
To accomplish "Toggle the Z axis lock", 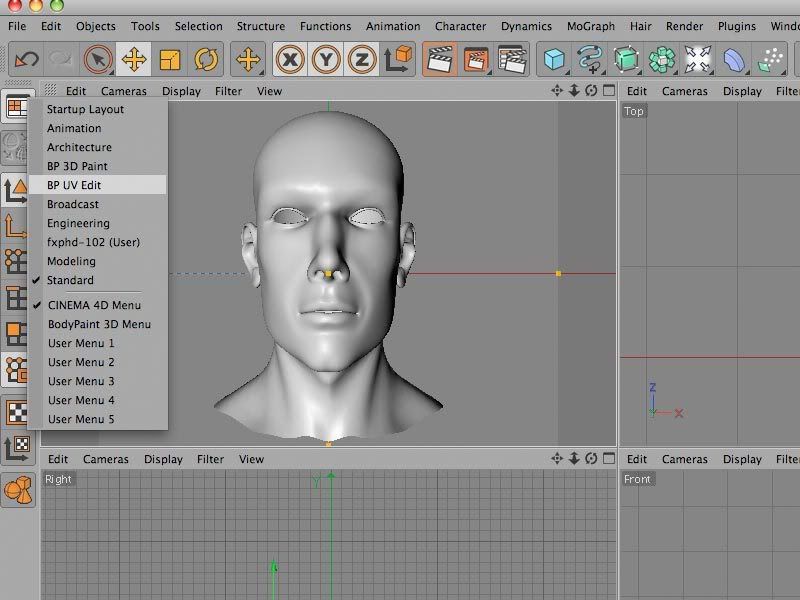I will coord(362,60).
